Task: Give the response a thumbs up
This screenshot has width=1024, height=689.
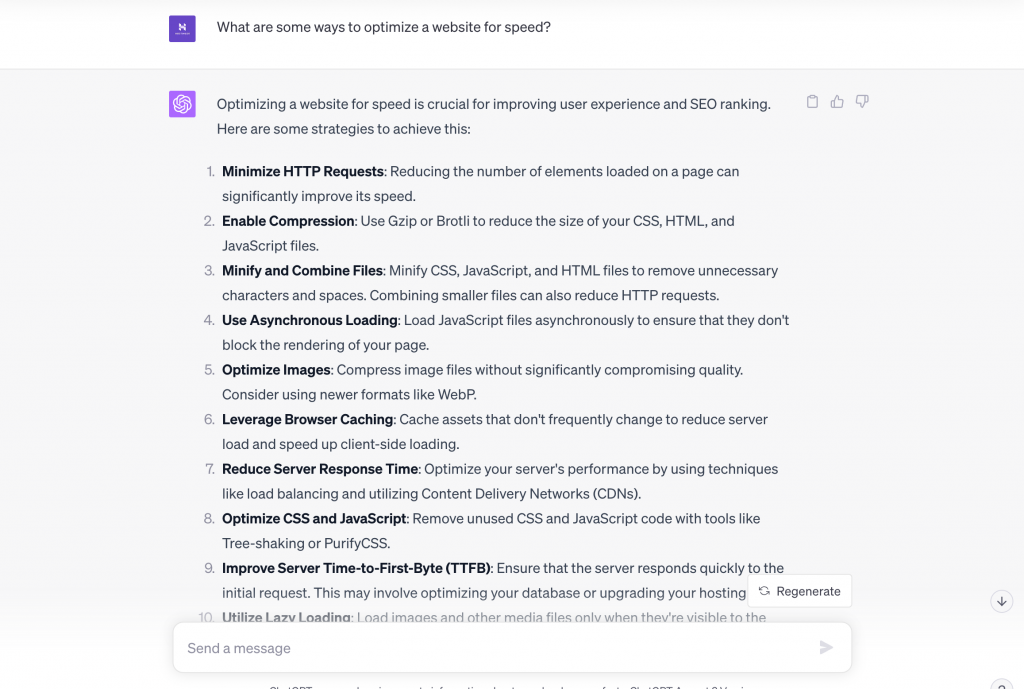Action: [x=837, y=102]
